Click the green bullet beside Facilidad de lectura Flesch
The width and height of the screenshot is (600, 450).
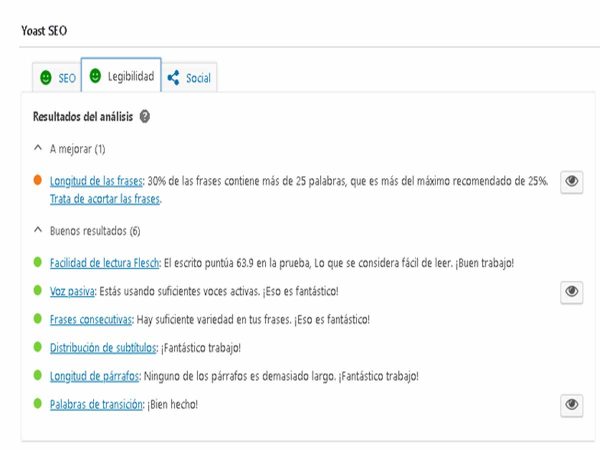[x=37, y=263]
